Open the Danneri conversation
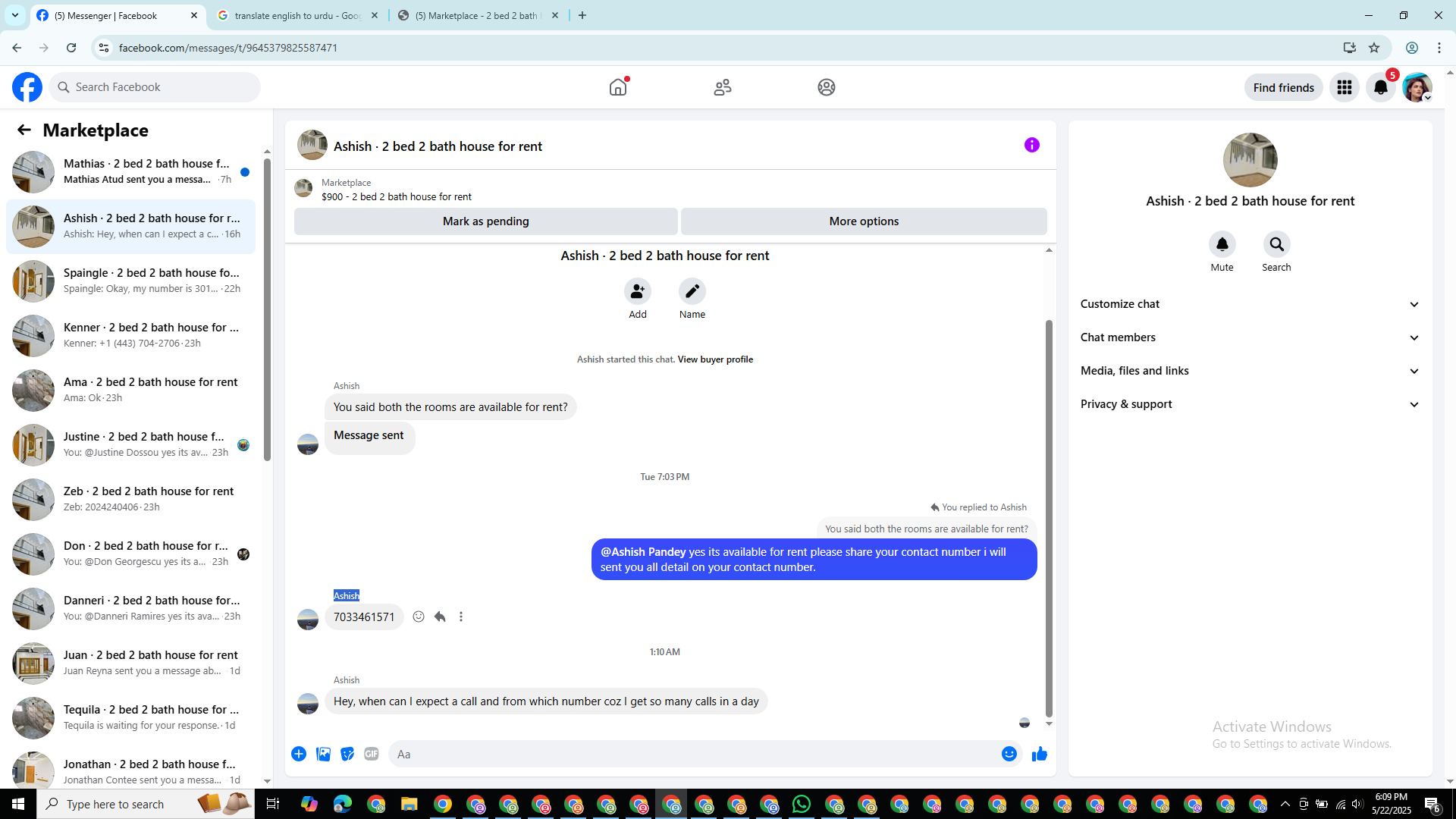1456x819 pixels. click(x=130, y=608)
